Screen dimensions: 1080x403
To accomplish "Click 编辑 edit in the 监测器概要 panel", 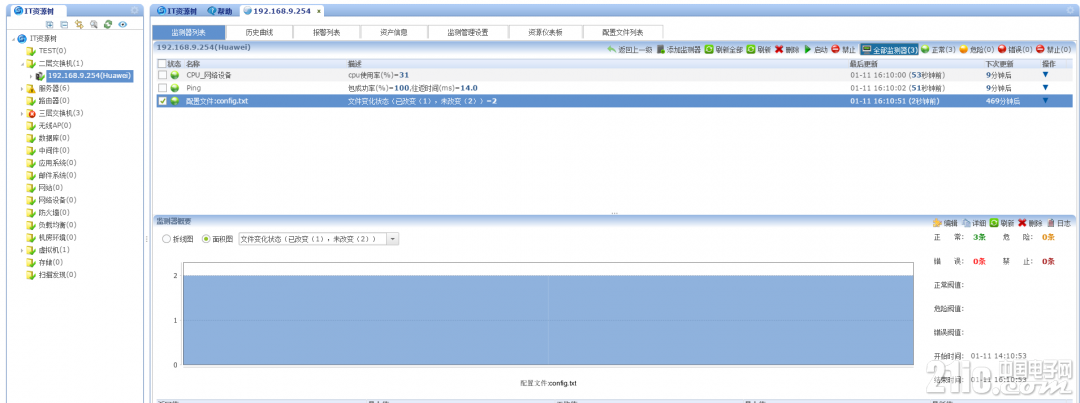I will 945,223.
